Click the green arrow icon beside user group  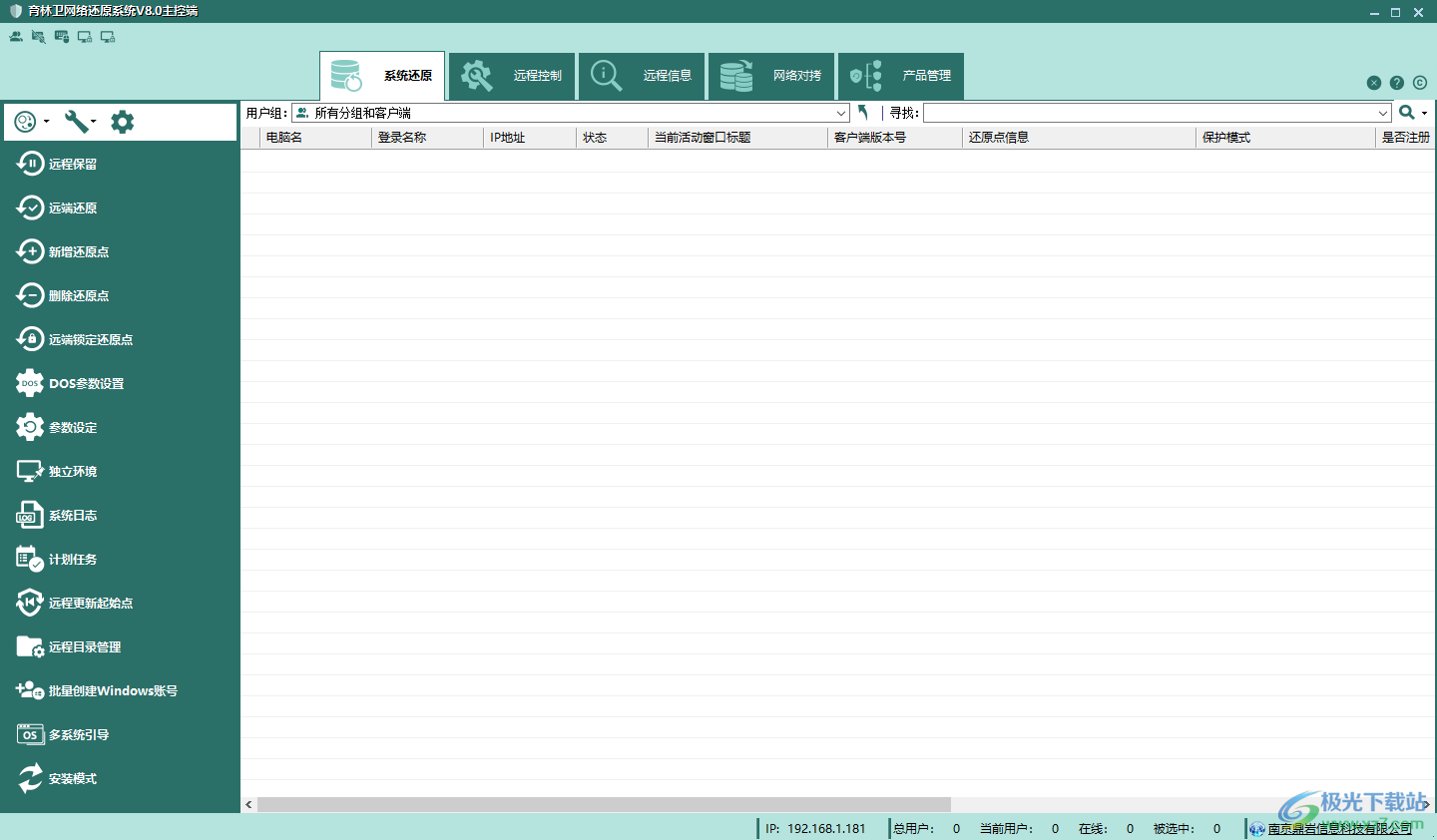coord(863,113)
